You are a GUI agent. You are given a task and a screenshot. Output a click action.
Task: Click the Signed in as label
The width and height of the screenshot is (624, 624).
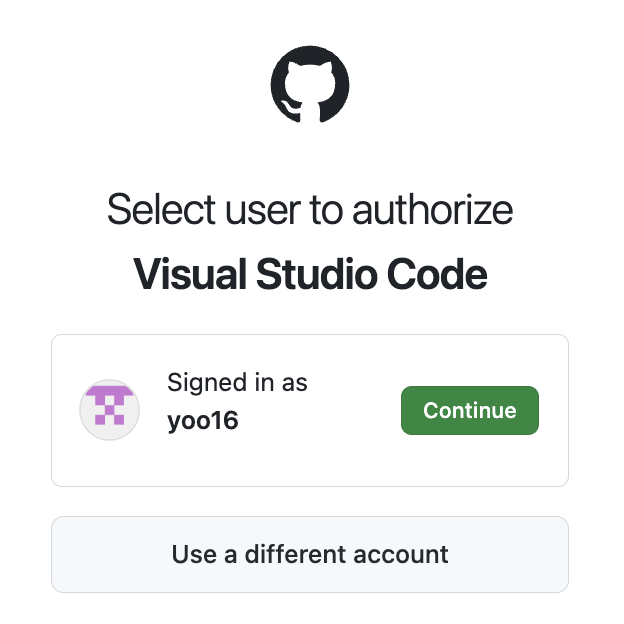point(237,383)
